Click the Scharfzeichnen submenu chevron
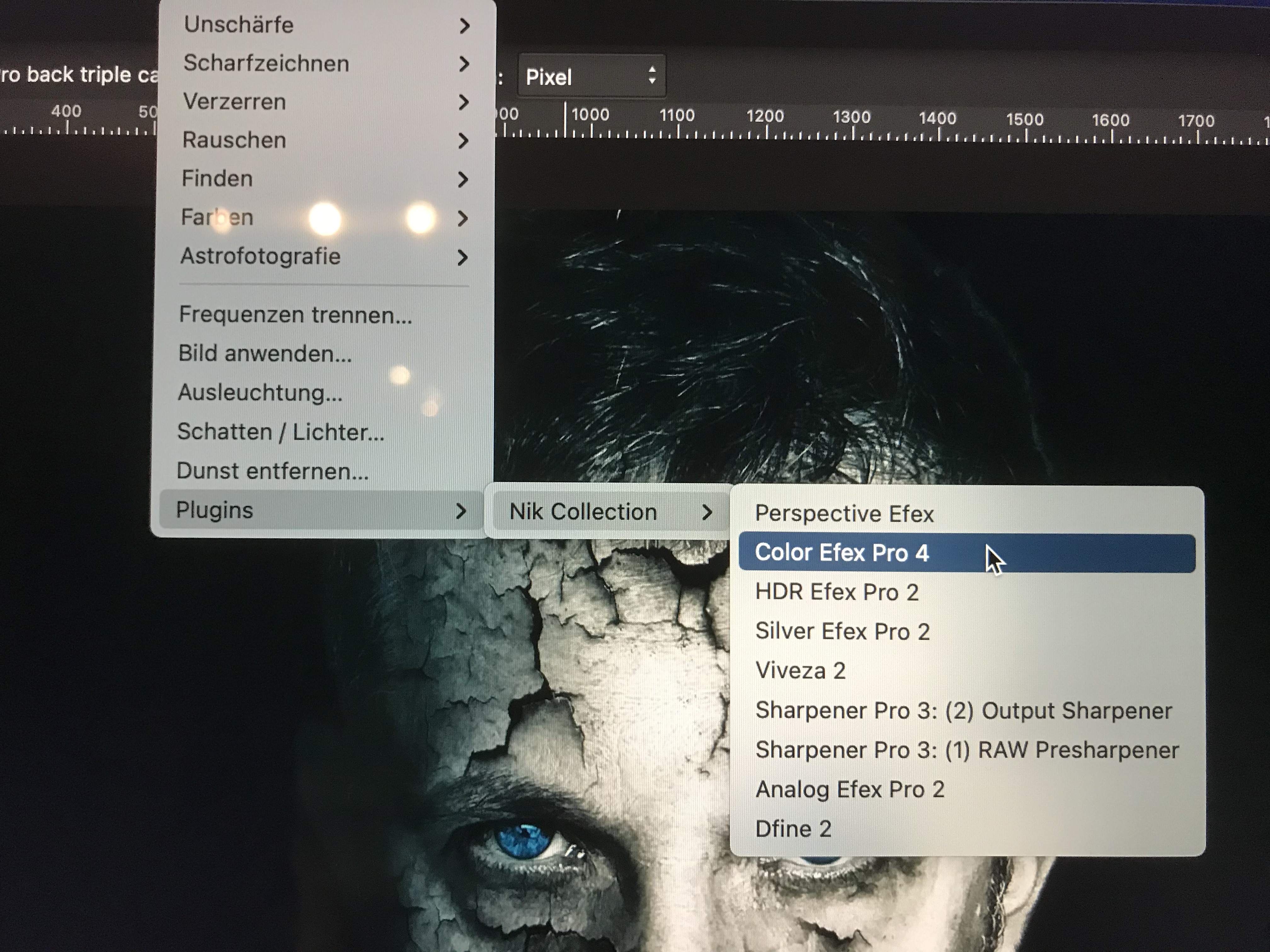 (465, 64)
